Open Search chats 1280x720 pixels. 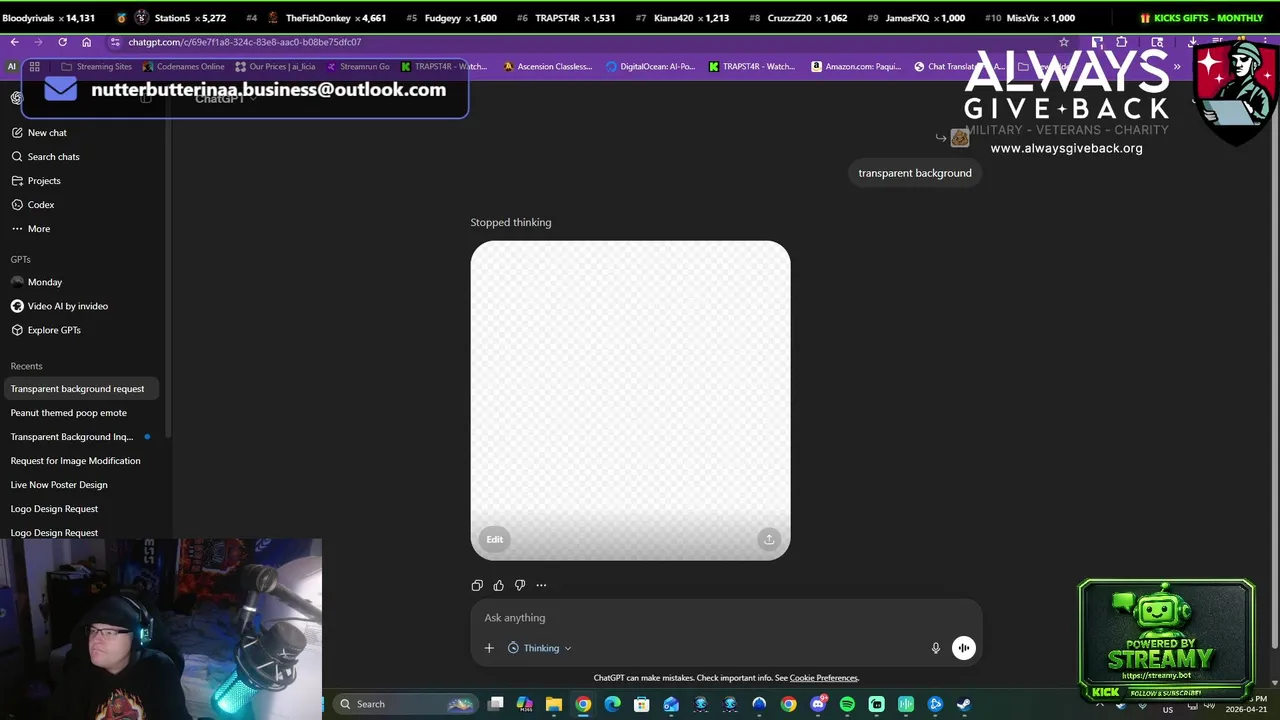click(82, 156)
